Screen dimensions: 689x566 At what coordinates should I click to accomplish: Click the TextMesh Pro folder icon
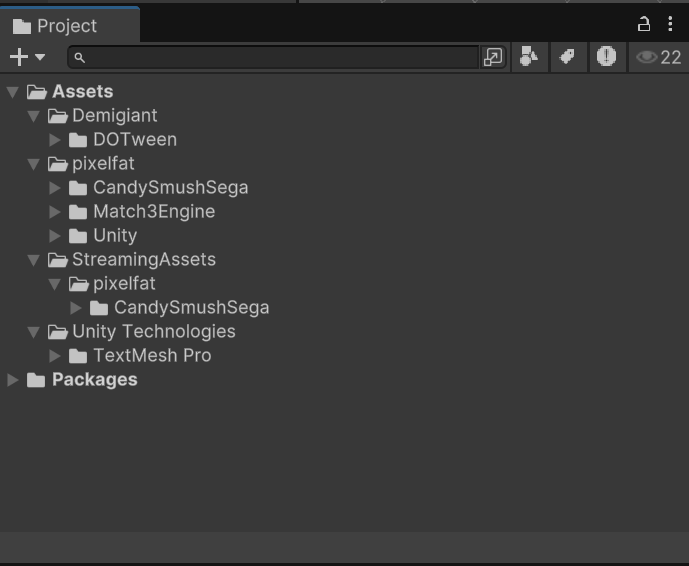[x=79, y=356]
